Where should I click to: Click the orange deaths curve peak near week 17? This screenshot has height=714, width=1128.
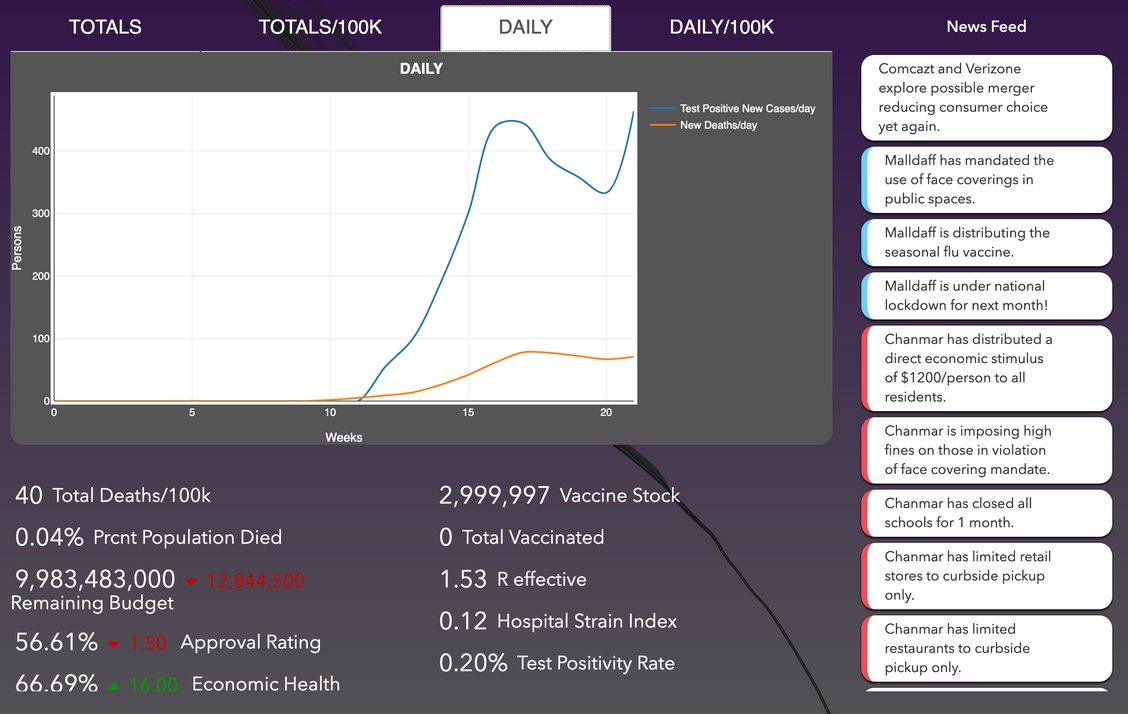click(x=529, y=352)
